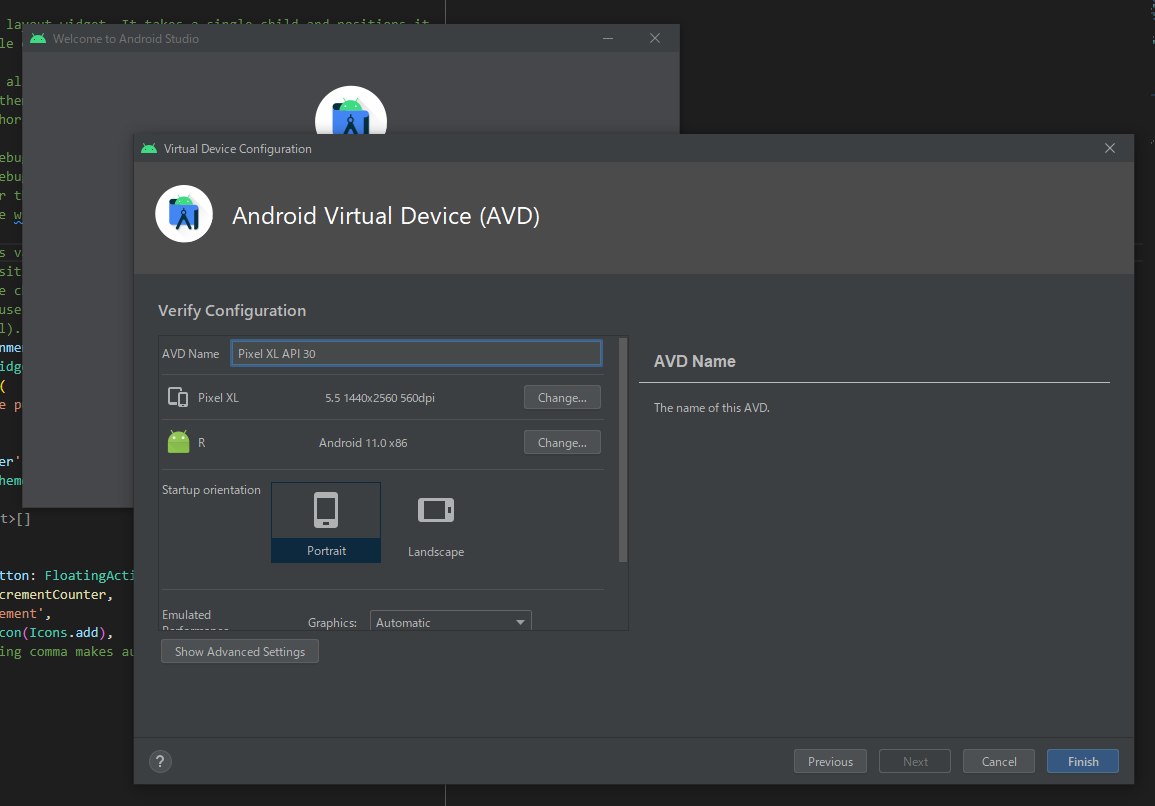Click Android icon in Welcome to Android Studio title bar
This screenshot has height=806, width=1155.
38,38
